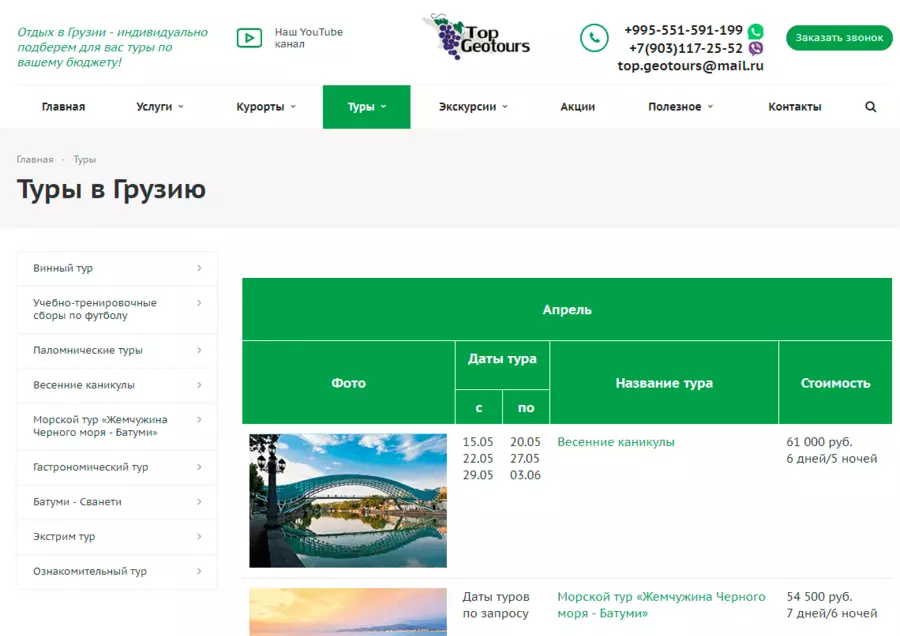The height and width of the screenshot is (636, 900).
Task: Click the Даты тура column header
Action: pyautogui.click(x=502, y=365)
